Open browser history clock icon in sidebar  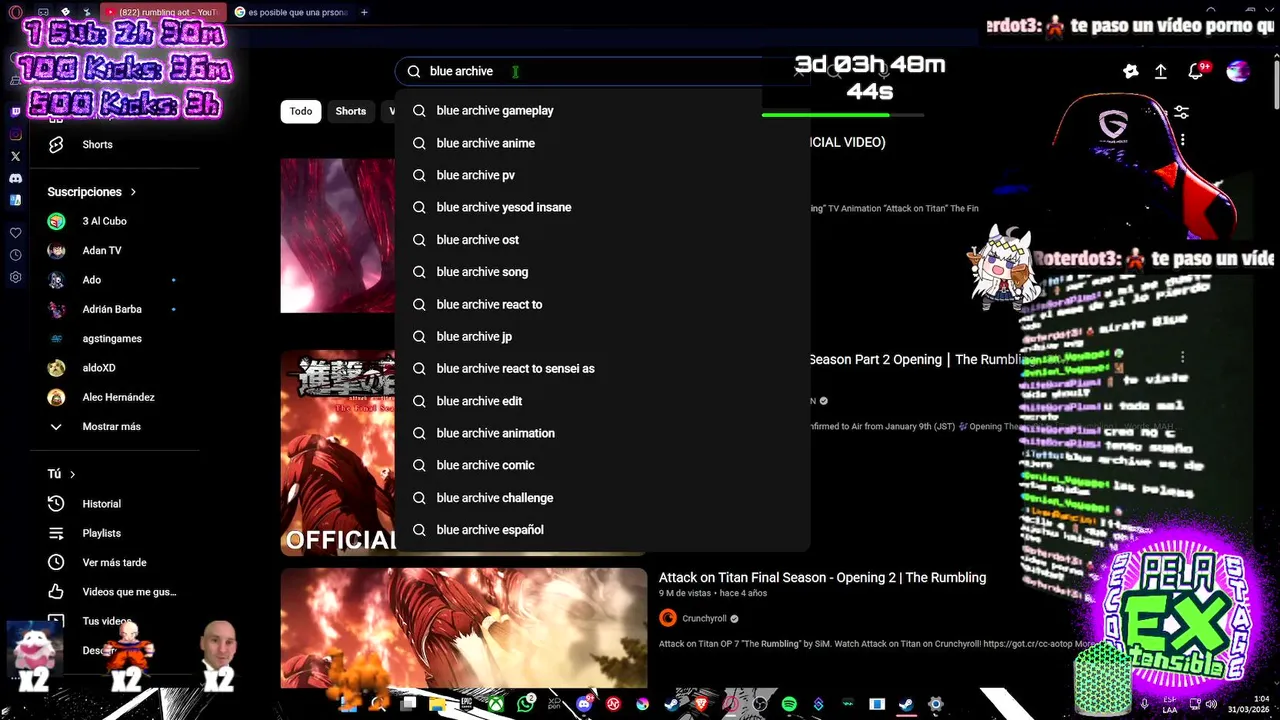click(15, 255)
